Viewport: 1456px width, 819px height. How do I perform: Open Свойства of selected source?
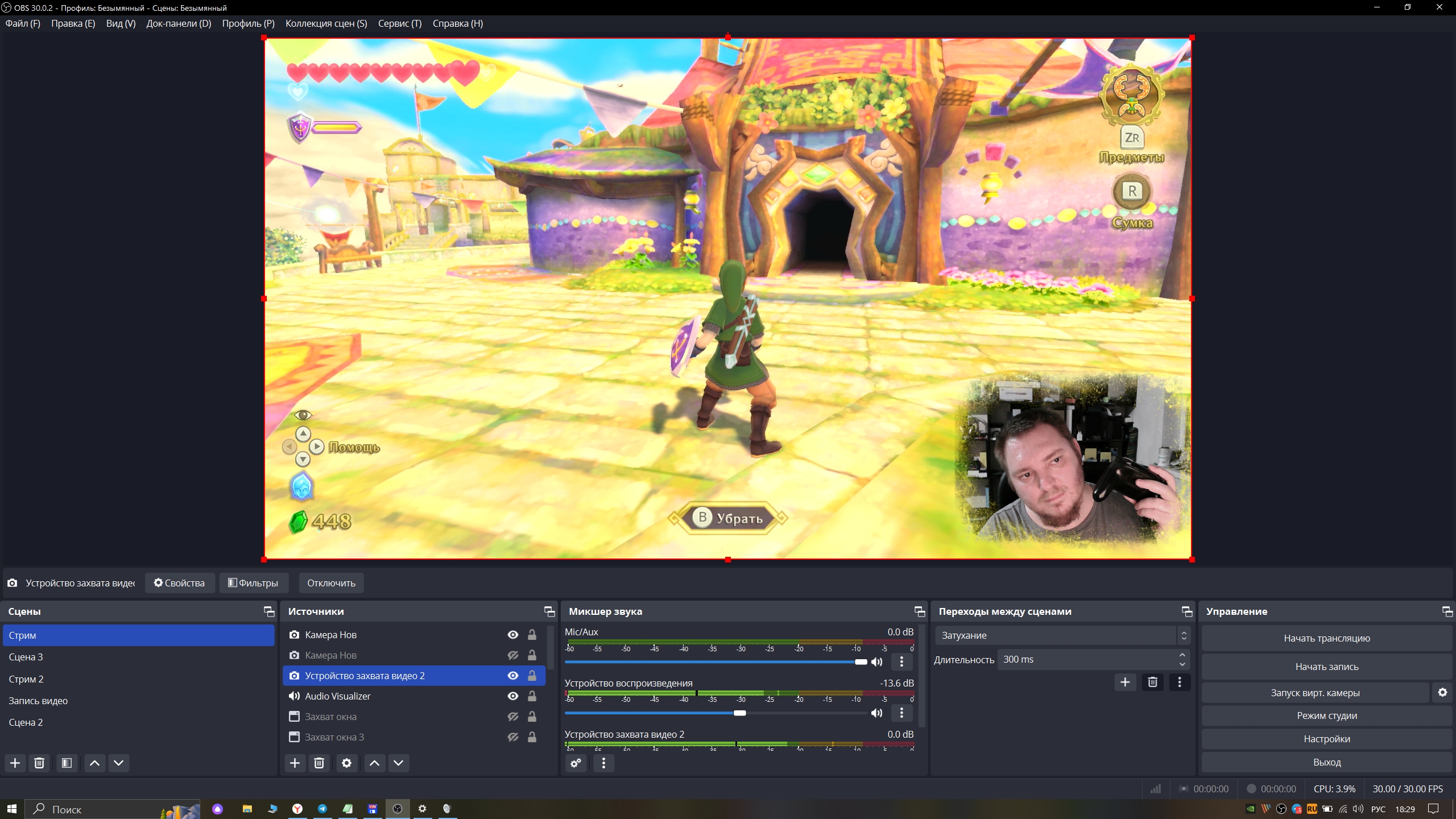[x=180, y=583]
